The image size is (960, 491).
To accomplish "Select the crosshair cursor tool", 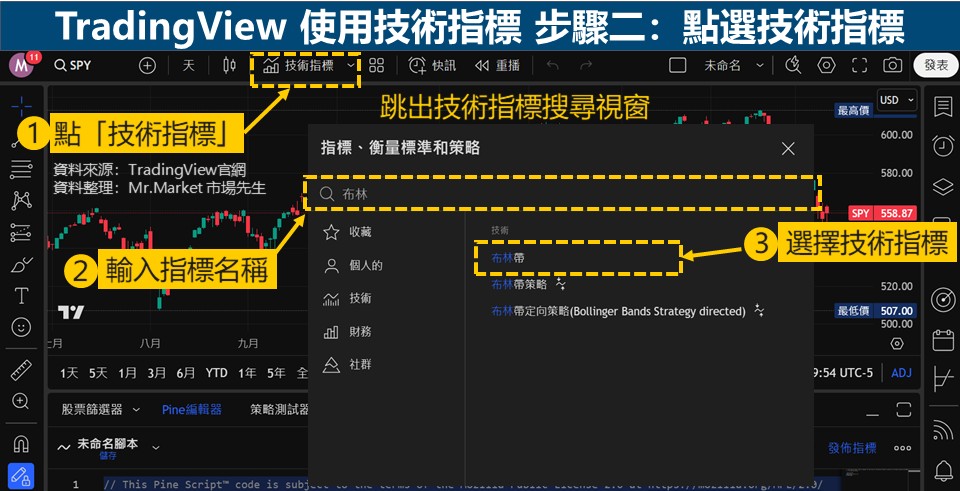I will [x=21, y=106].
